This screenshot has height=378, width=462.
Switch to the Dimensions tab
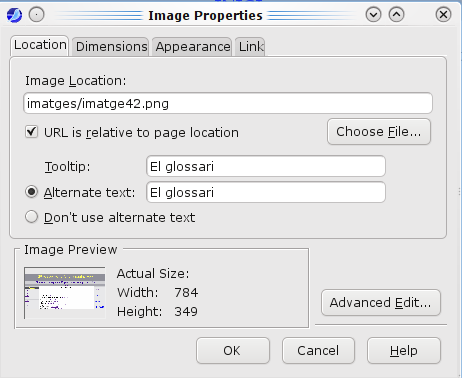point(111,47)
